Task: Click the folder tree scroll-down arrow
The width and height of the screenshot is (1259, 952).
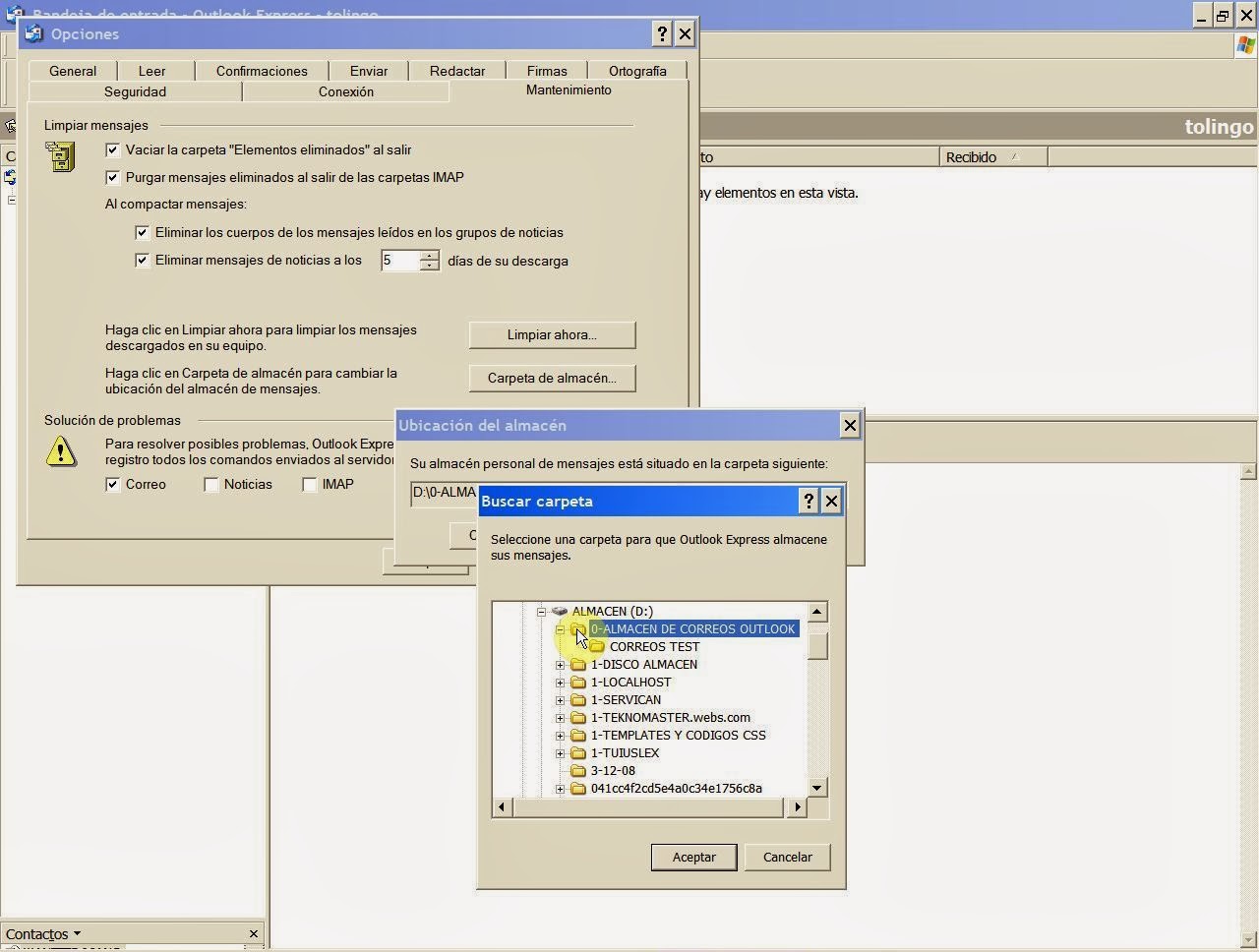Action: pyautogui.click(x=817, y=788)
